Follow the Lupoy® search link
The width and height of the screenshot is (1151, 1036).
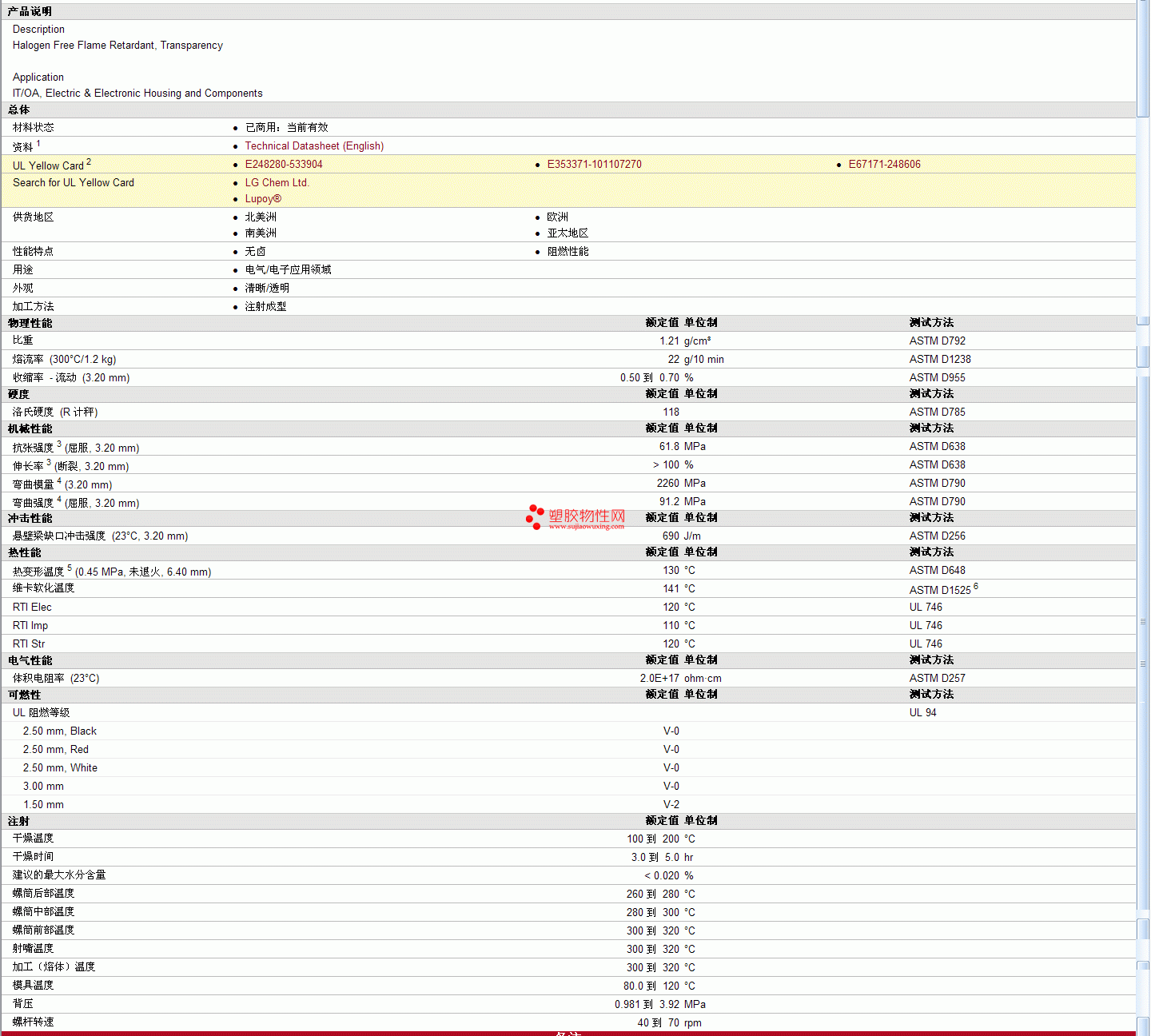click(x=263, y=199)
